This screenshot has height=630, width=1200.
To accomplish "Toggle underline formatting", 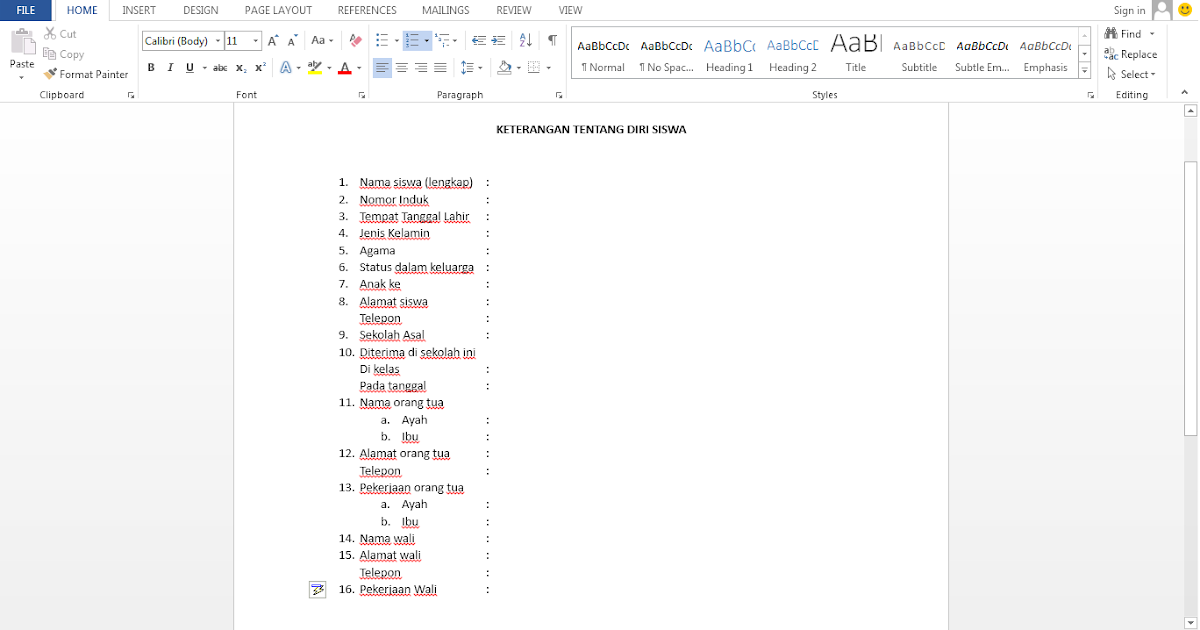I will [189, 68].
